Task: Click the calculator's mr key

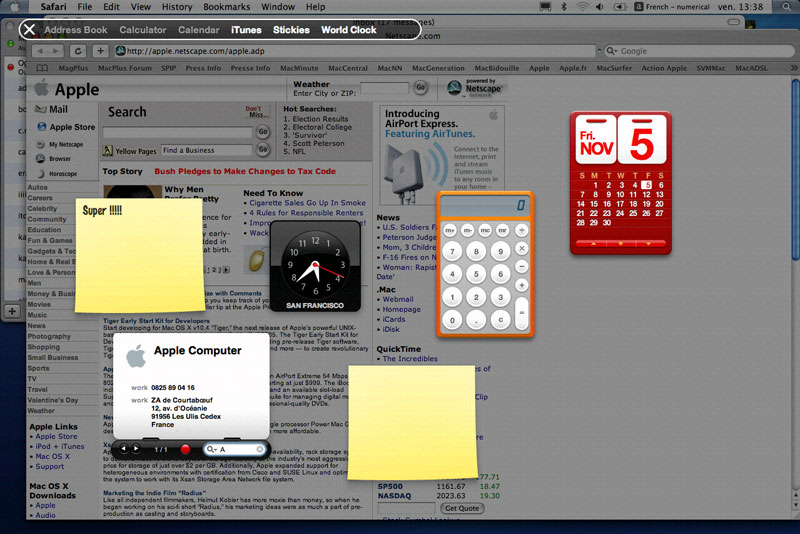Action: click(x=503, y=231)
